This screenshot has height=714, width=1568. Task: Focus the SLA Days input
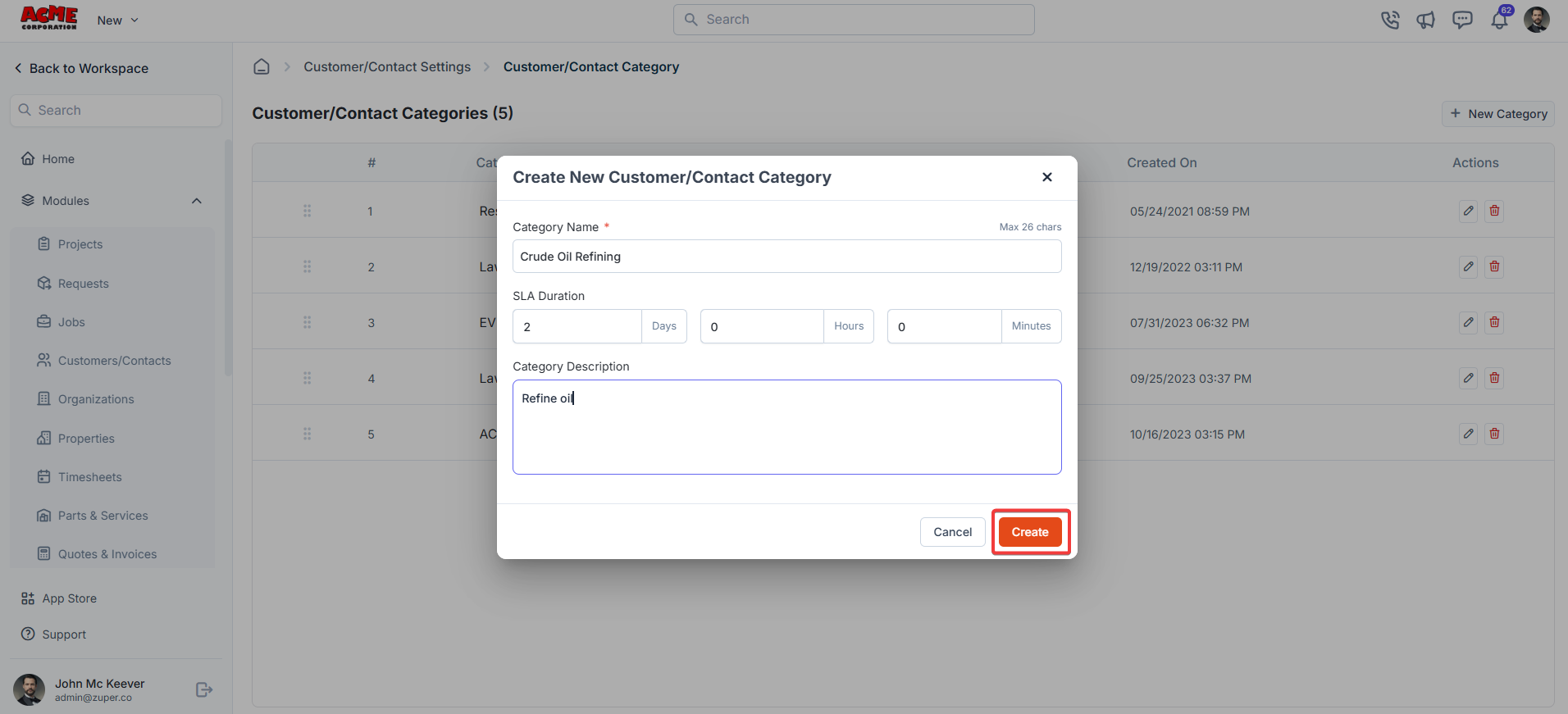click(577, 326)
